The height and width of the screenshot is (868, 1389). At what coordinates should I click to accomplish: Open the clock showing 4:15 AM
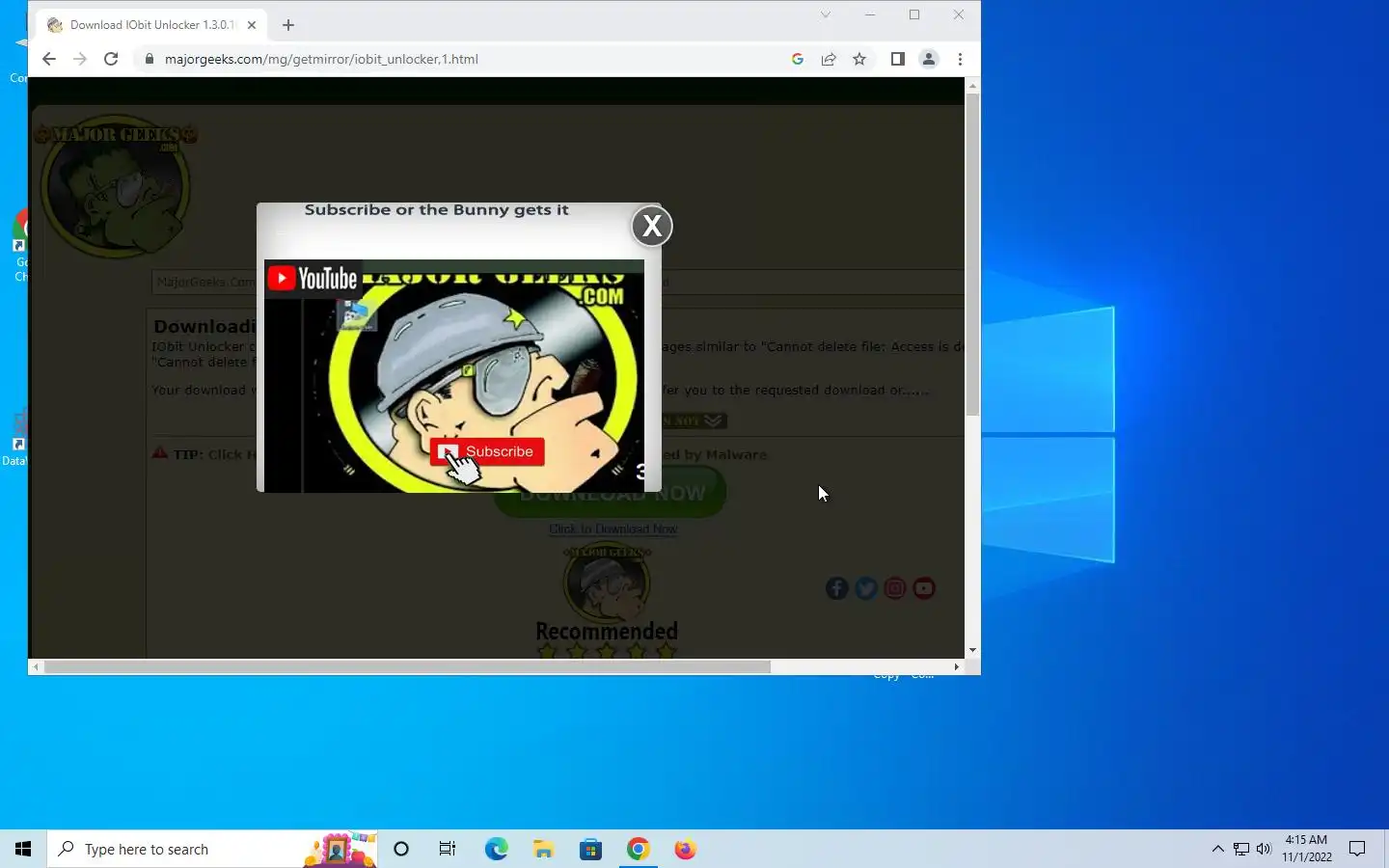[x=1307, y=849]
